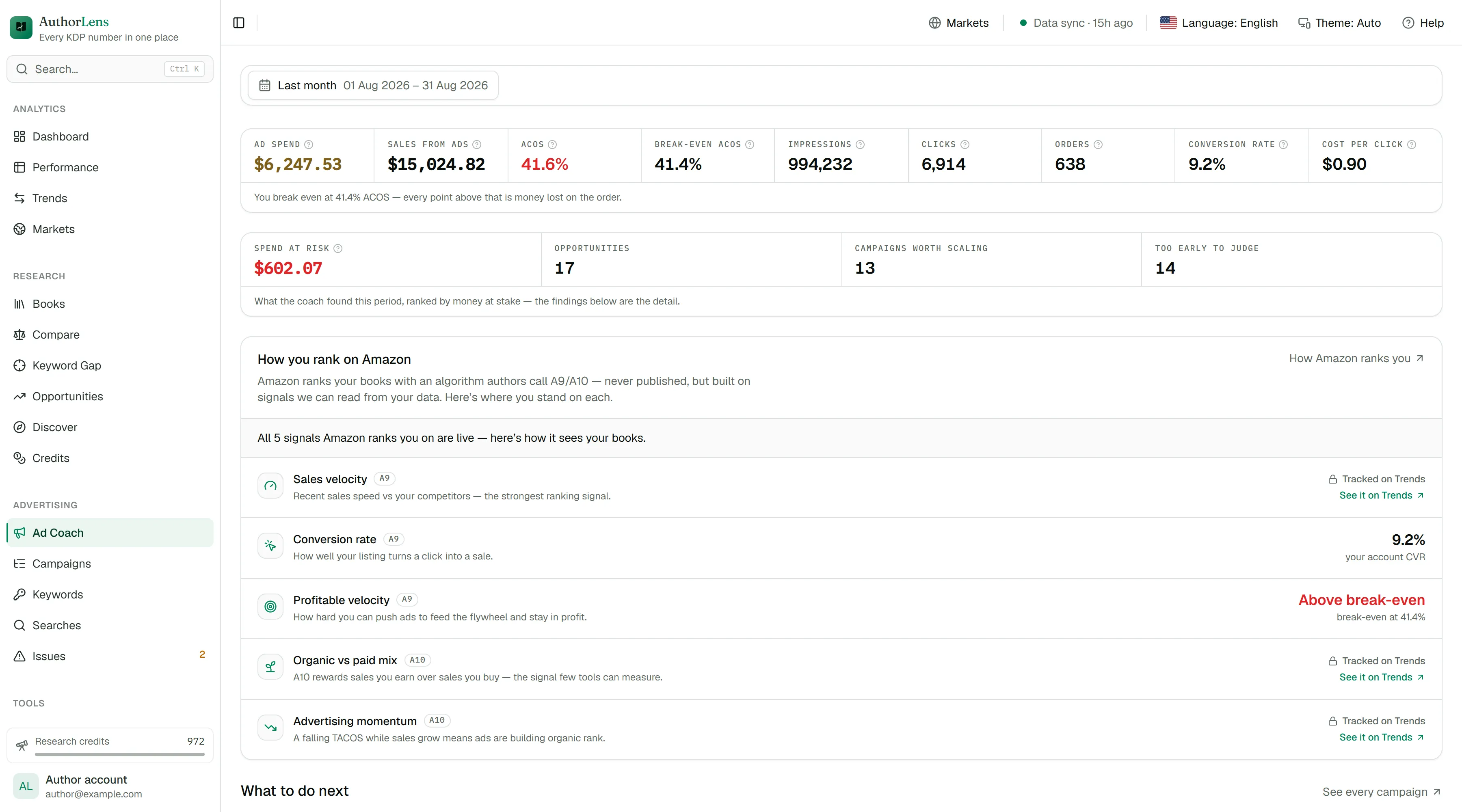Click See it on Trends for Advertising momentum

pos(1382,737)
